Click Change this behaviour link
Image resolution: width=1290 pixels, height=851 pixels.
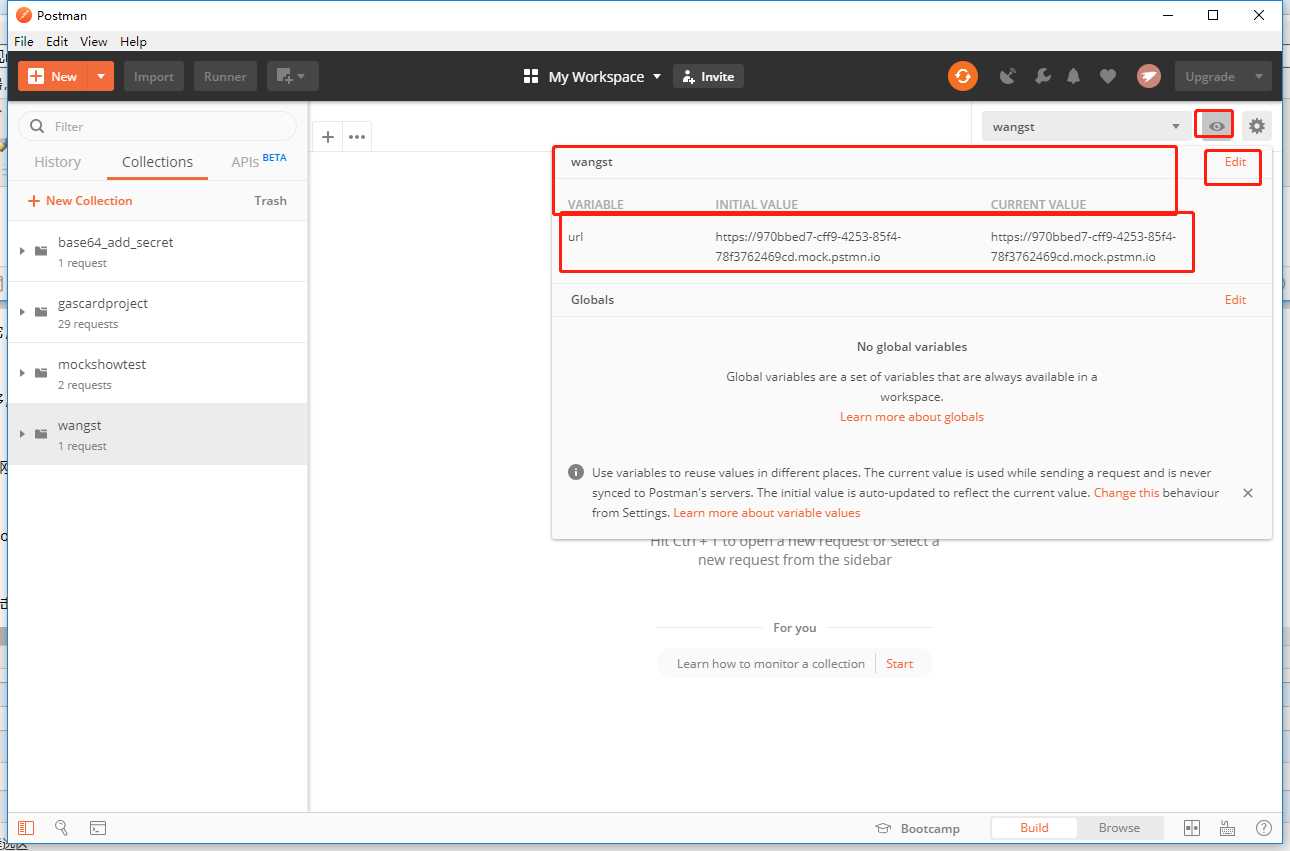(1126, 493)
